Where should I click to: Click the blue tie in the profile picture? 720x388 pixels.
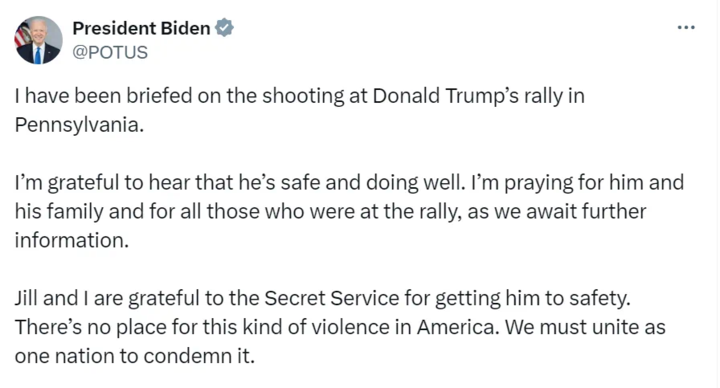coord(38,55)
